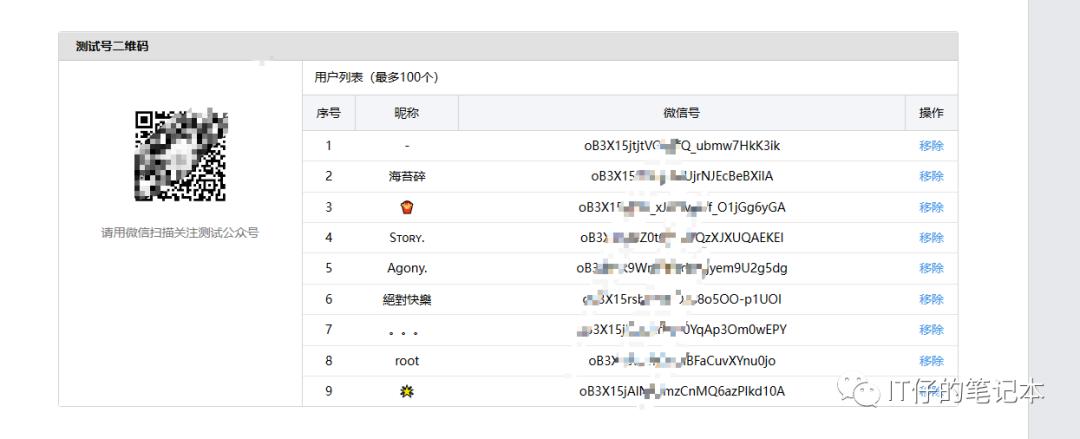The image size is (1080, 439).
Task: Click 移除 link for user 海苔碎
Action: pyautogui.click(x=931, y=176)
